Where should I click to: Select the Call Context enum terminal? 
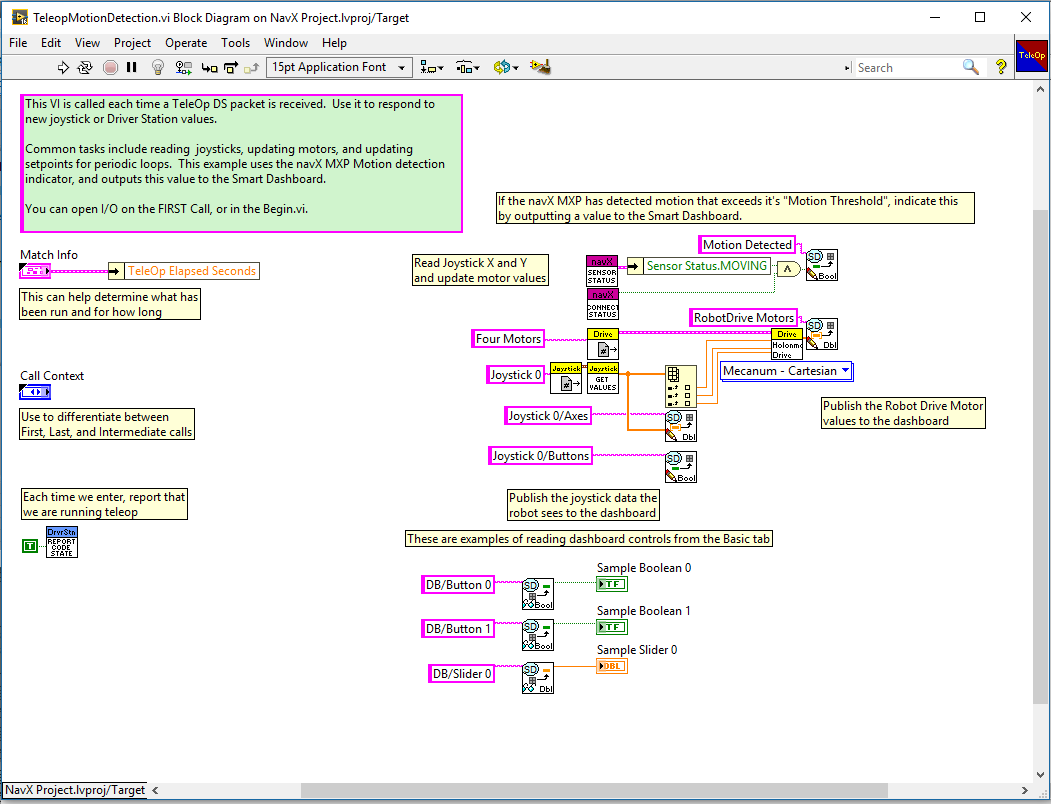point(36,392)
